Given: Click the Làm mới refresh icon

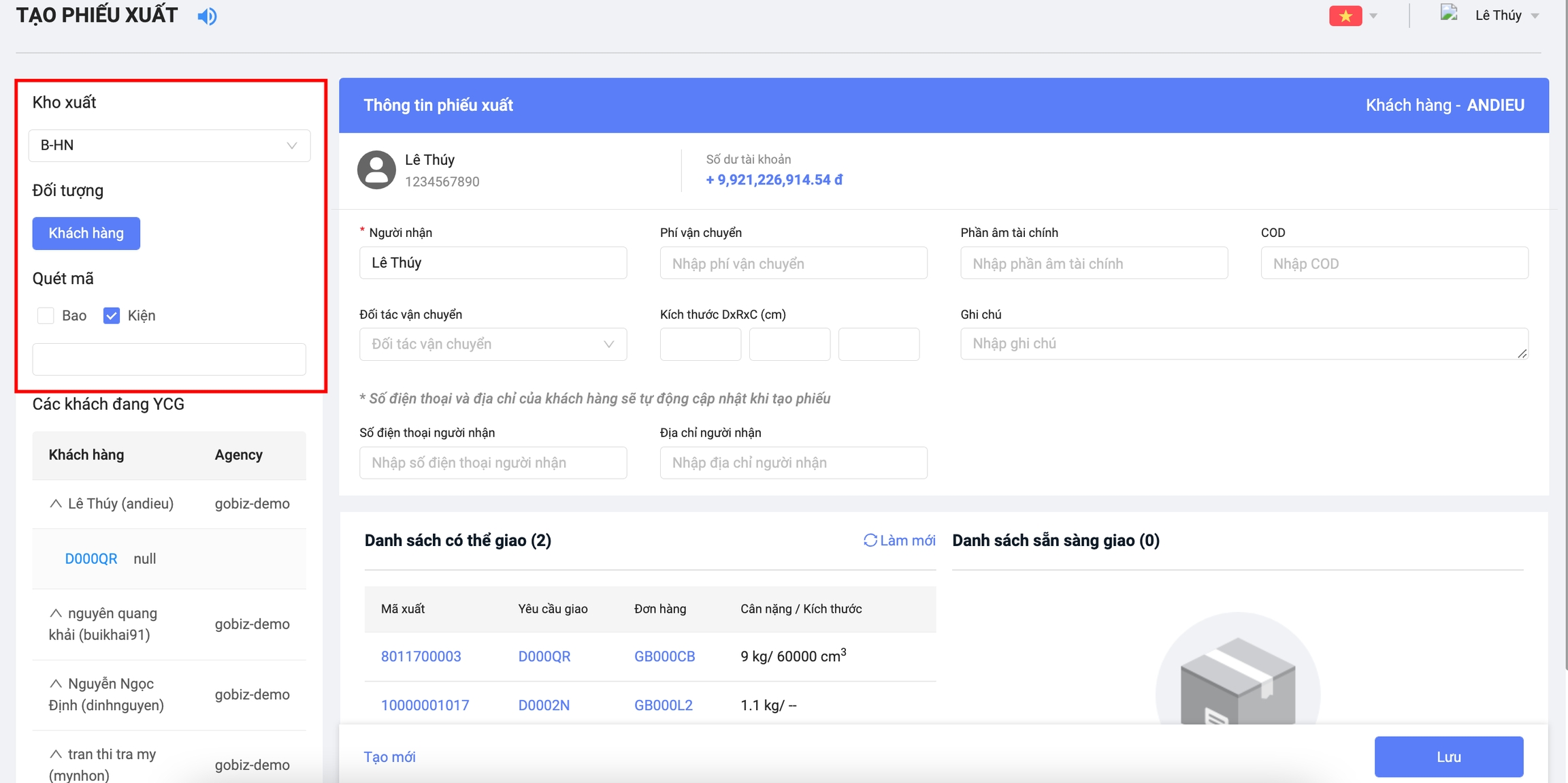Looking at the screenshot, I should [x=870, y=541].
